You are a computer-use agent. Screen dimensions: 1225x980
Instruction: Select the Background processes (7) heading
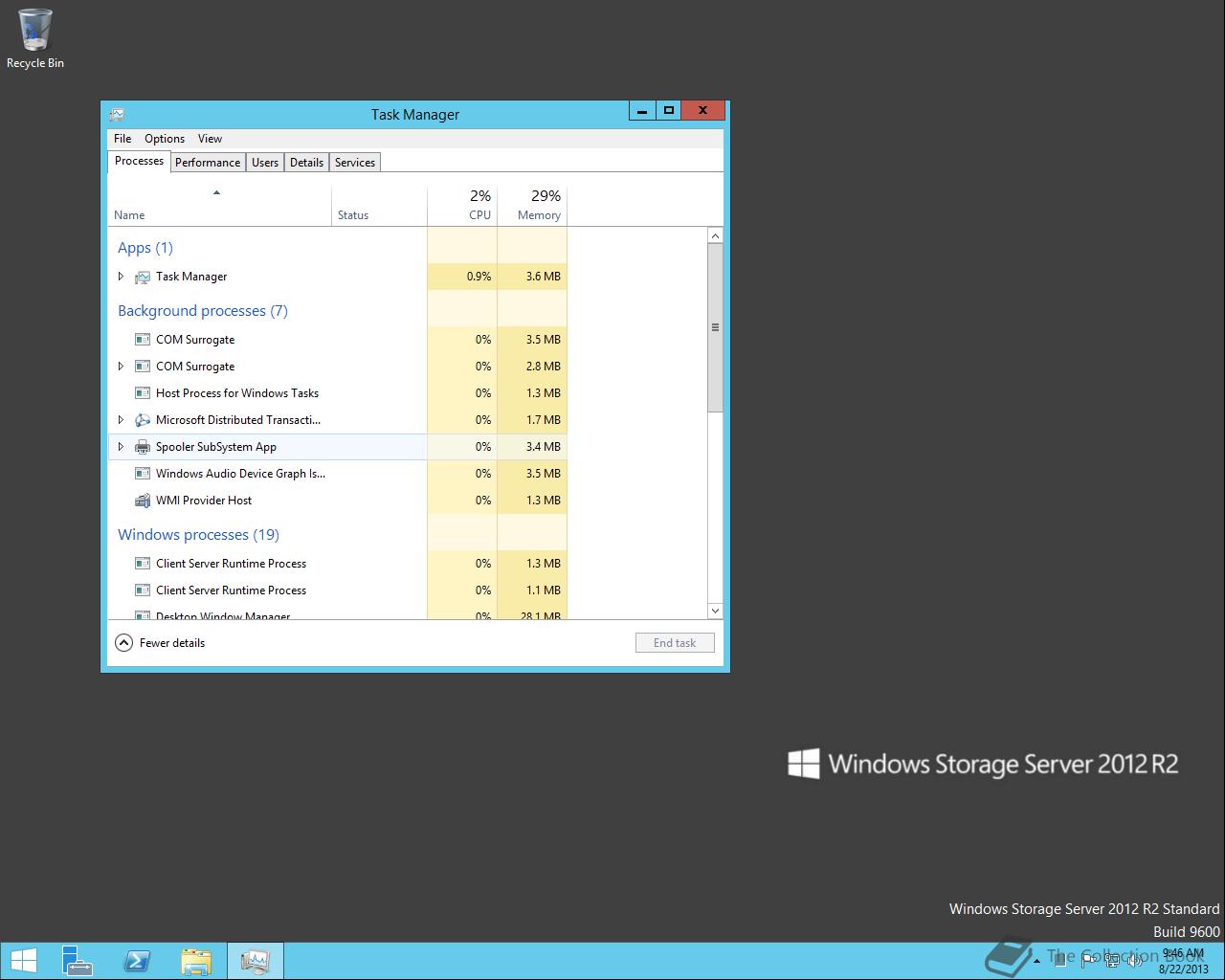tap(203, 311)
